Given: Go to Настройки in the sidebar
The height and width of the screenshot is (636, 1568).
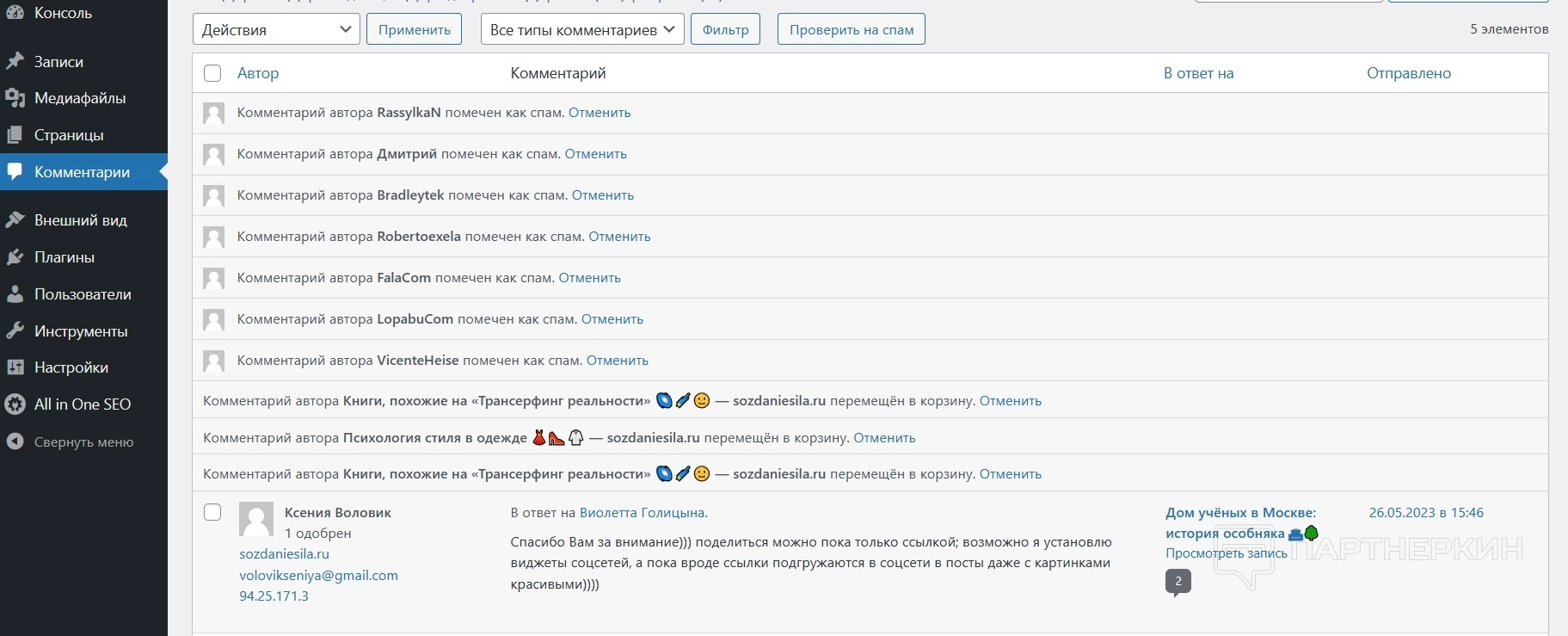Looking at the screenshot, I should point(71,367).
